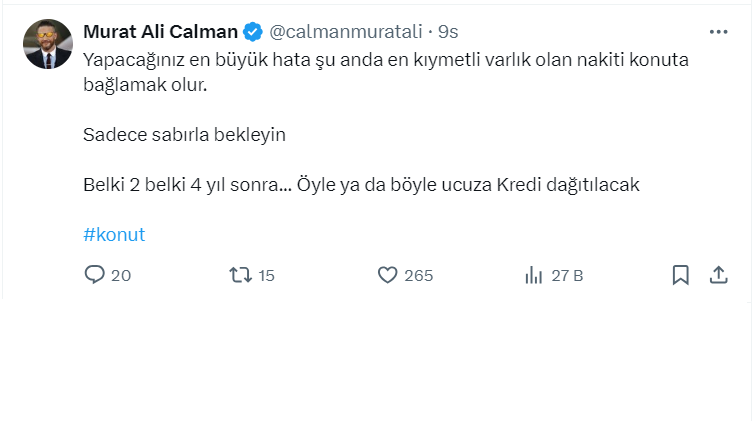This screenshot has height=421, width=752.
Task: Click the line starting with "Belki 2 belki 4 yıl"
Action: point(360,185)
